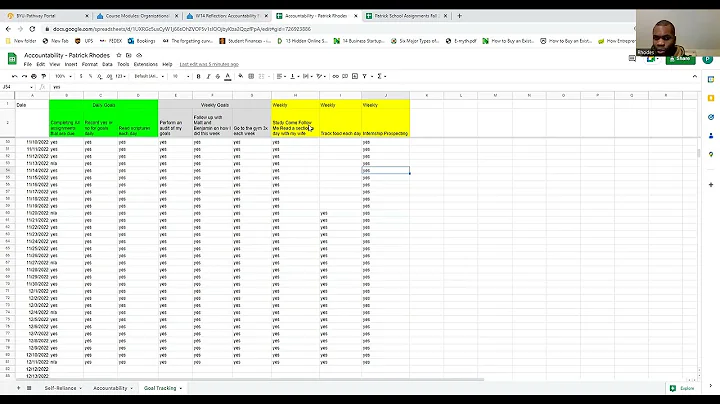Reload the page in browser
This screenshot has height=404, width=720.
point(32,29)
